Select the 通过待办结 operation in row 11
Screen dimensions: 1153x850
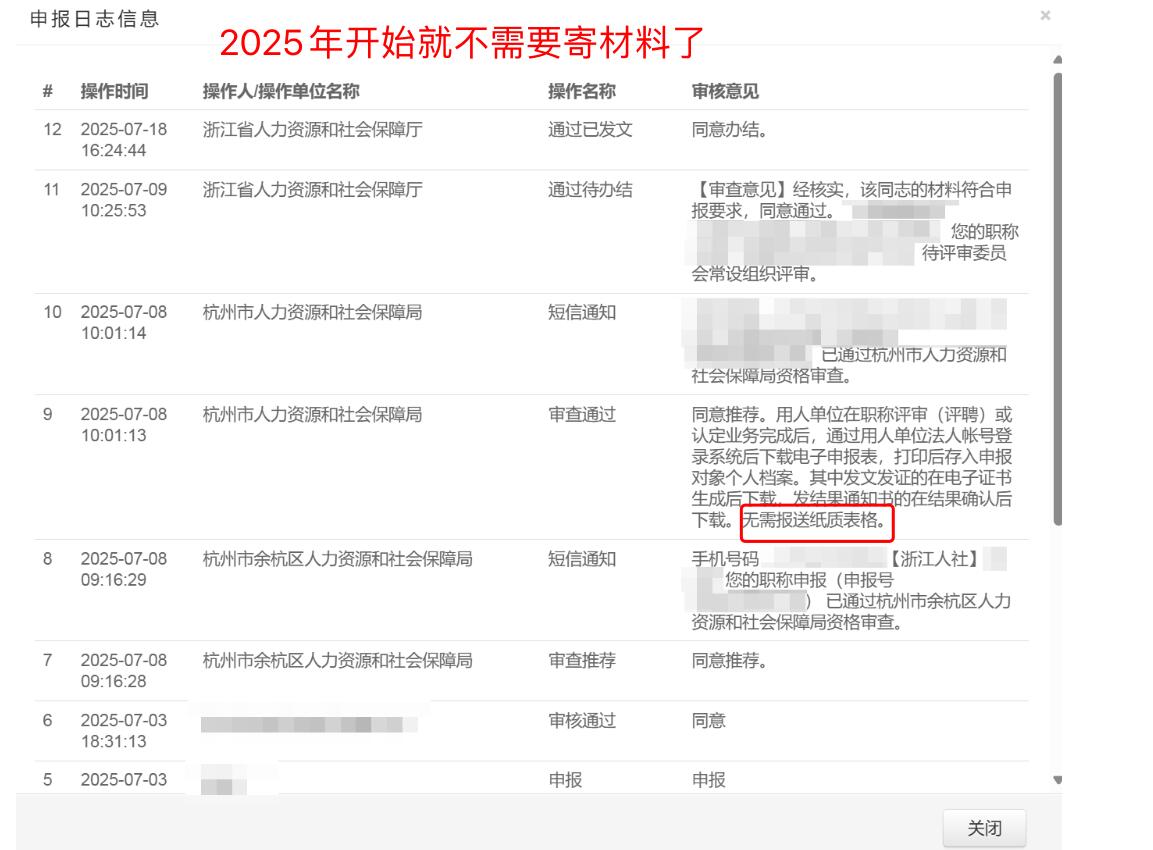[590, 190]
